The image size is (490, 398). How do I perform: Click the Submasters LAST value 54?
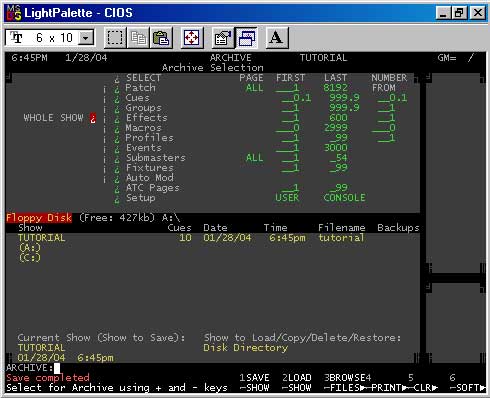339,158
